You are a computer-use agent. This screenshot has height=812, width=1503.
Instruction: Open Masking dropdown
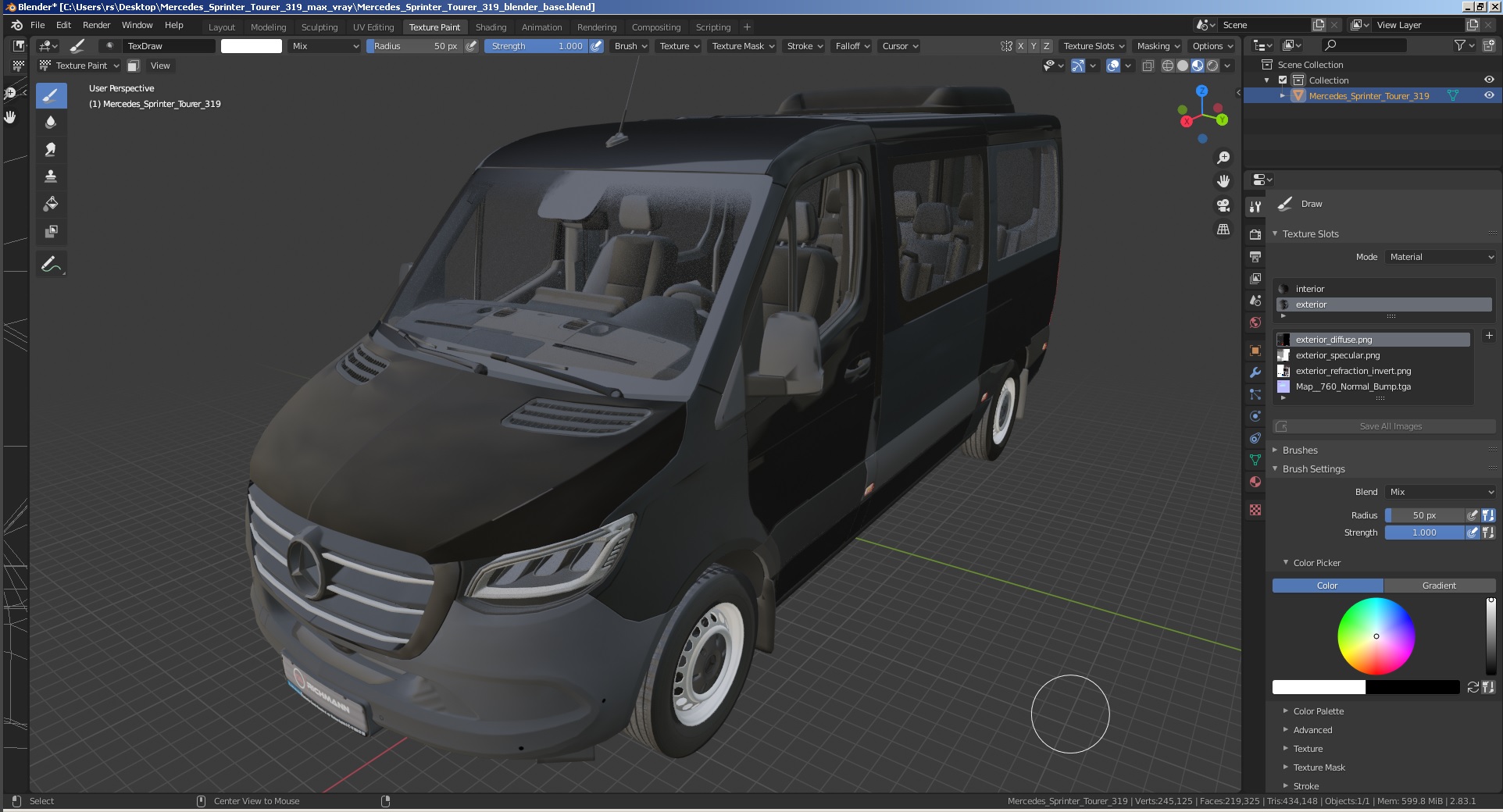point(1158,46)
